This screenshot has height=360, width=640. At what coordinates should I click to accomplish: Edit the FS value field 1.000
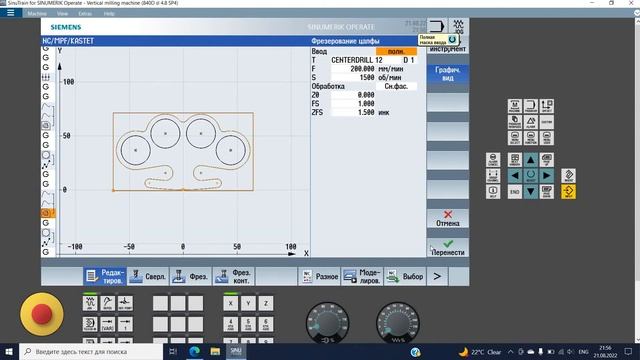pos(353,104)
